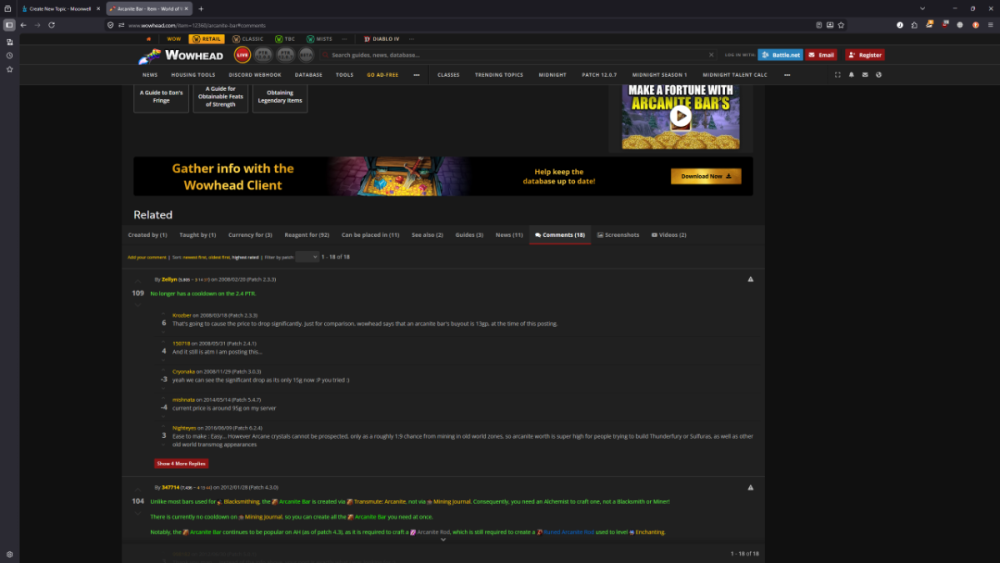The image size is (1000, 563).
Task: Expand more links after MISTS in top bar
Action: tap(344, 39)
